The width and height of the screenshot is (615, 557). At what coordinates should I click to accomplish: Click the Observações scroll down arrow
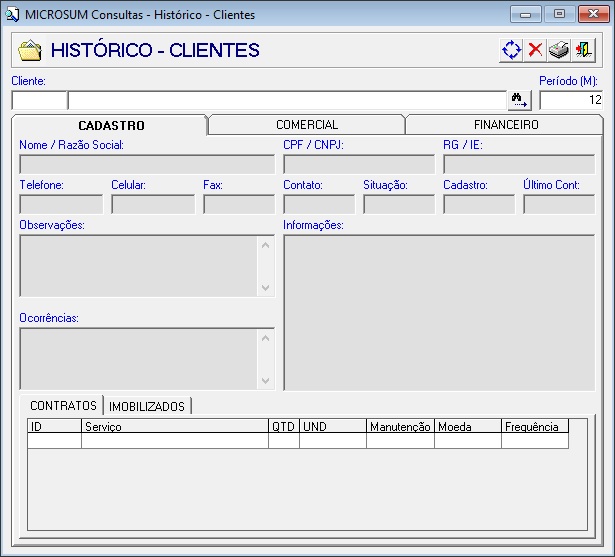click(265, 288)
